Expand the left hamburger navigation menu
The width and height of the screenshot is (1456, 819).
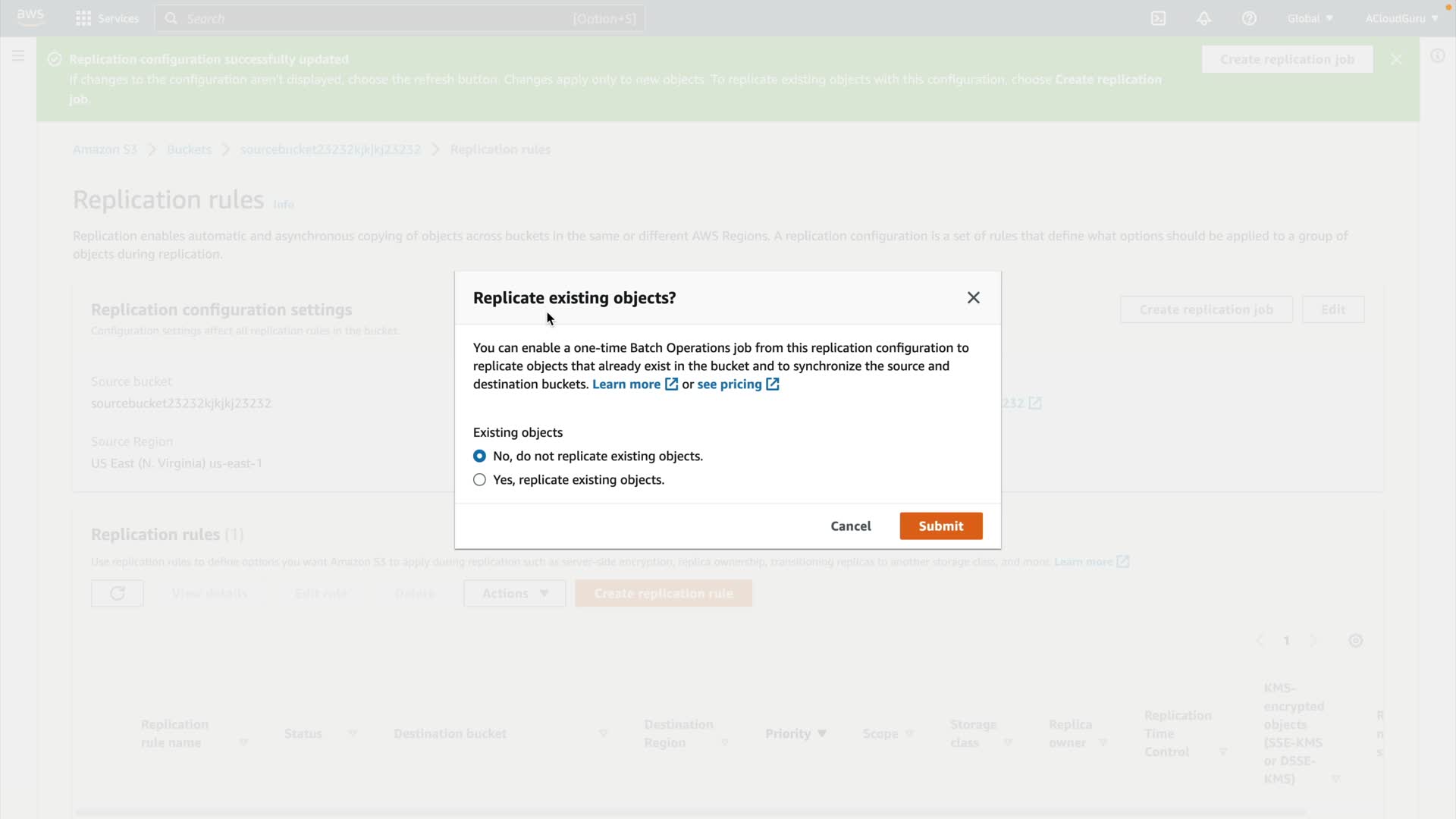point(18,56)
